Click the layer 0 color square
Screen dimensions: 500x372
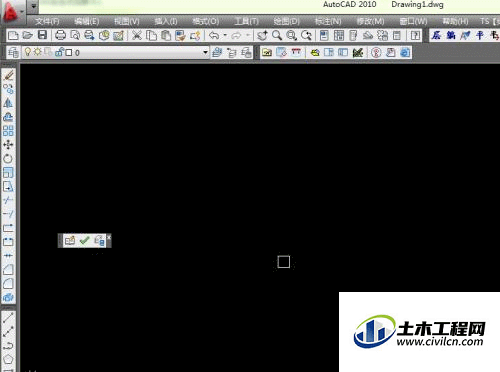tap(69, 53)
